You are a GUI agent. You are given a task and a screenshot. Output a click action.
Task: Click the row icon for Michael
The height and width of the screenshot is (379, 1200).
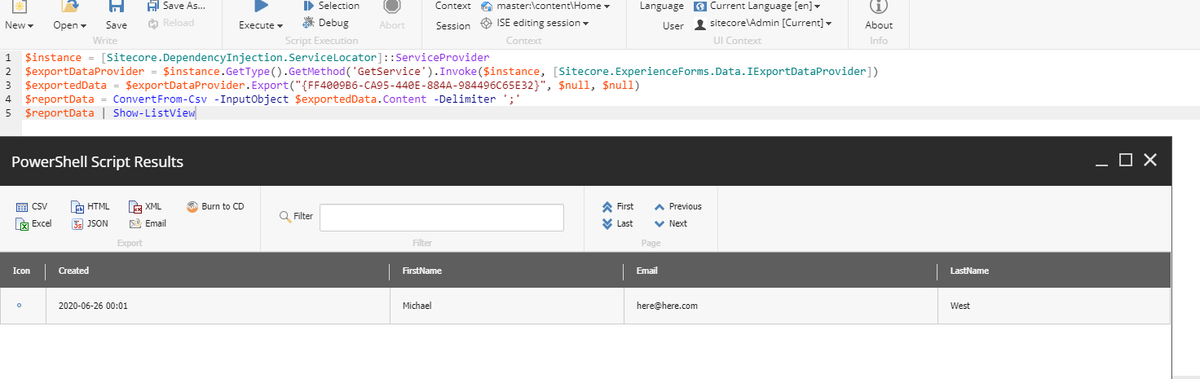pyautogui.click(x=18, y=305)
